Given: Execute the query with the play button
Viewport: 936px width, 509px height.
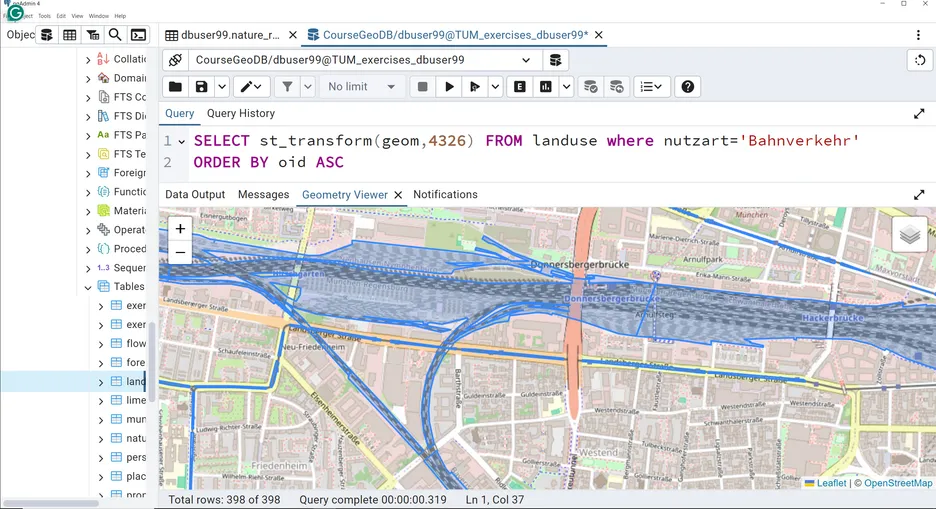Looking at the screenshot, I should (449, 87).
